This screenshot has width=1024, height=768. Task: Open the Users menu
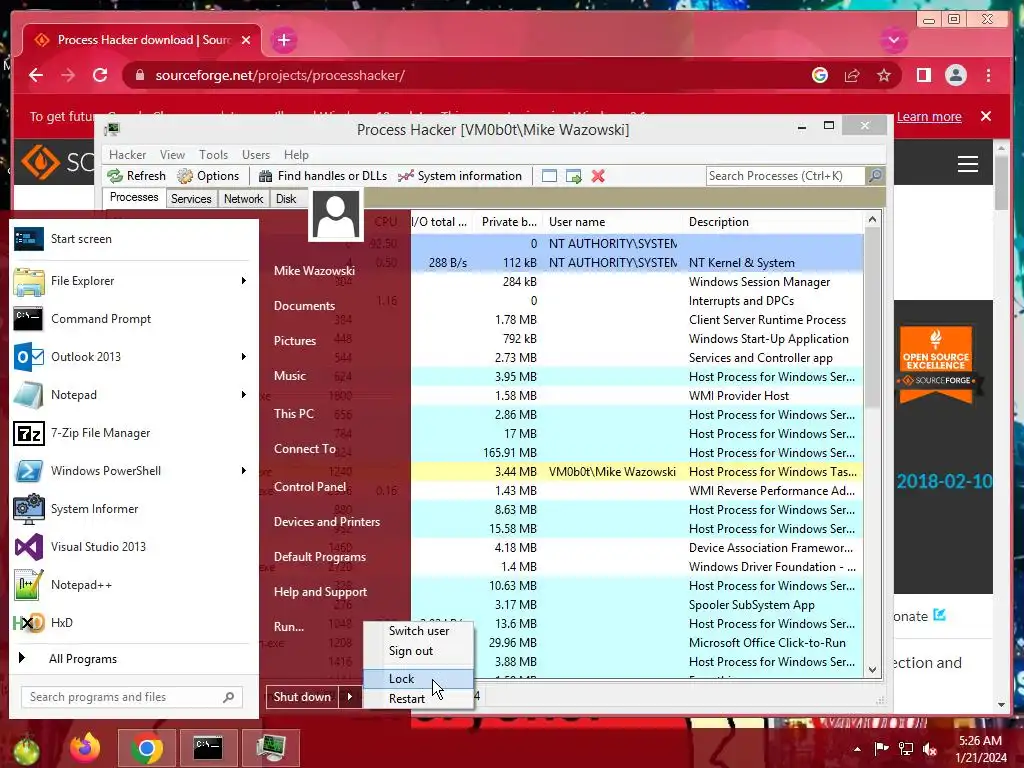[255, 155]
